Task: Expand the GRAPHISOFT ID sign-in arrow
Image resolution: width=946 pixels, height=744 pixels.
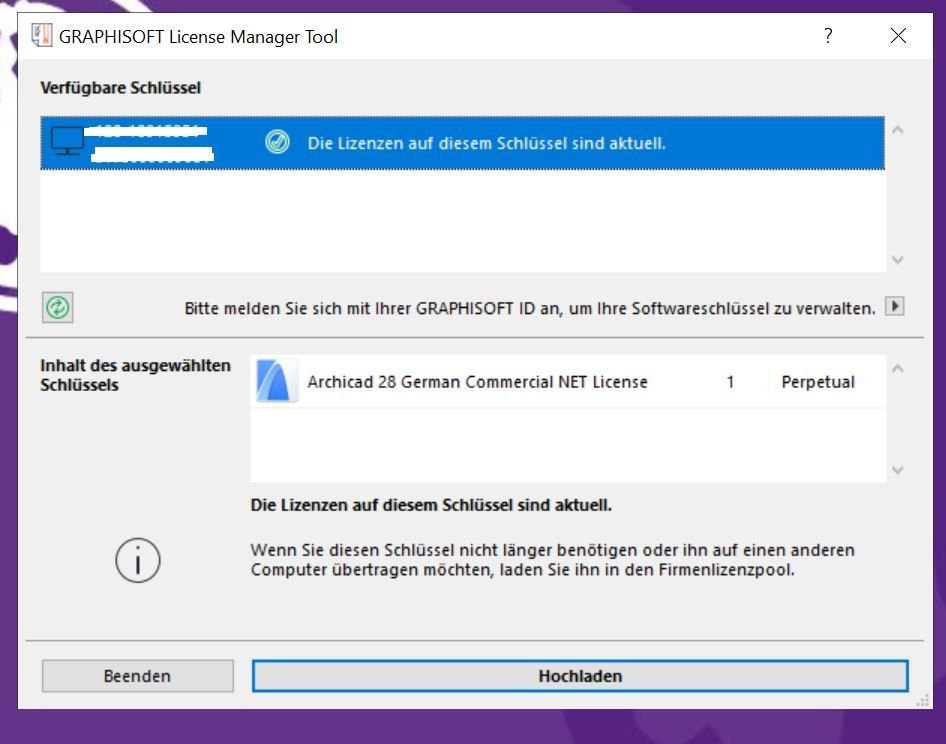Action: pos(895,308)
